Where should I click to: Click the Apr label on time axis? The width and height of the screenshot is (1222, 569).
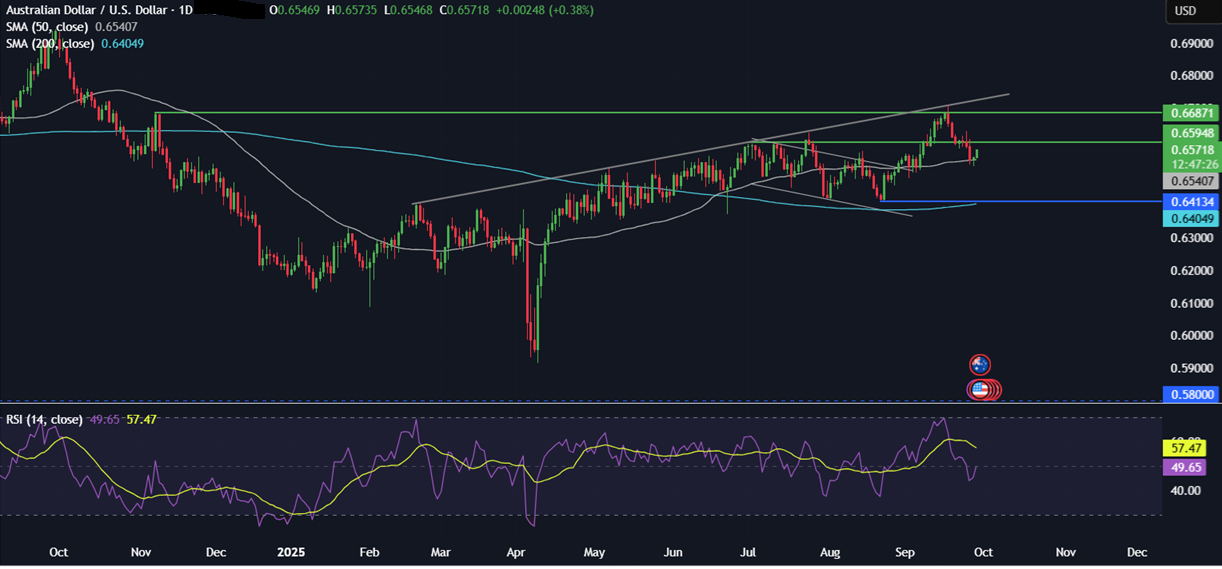click(516, 552)
